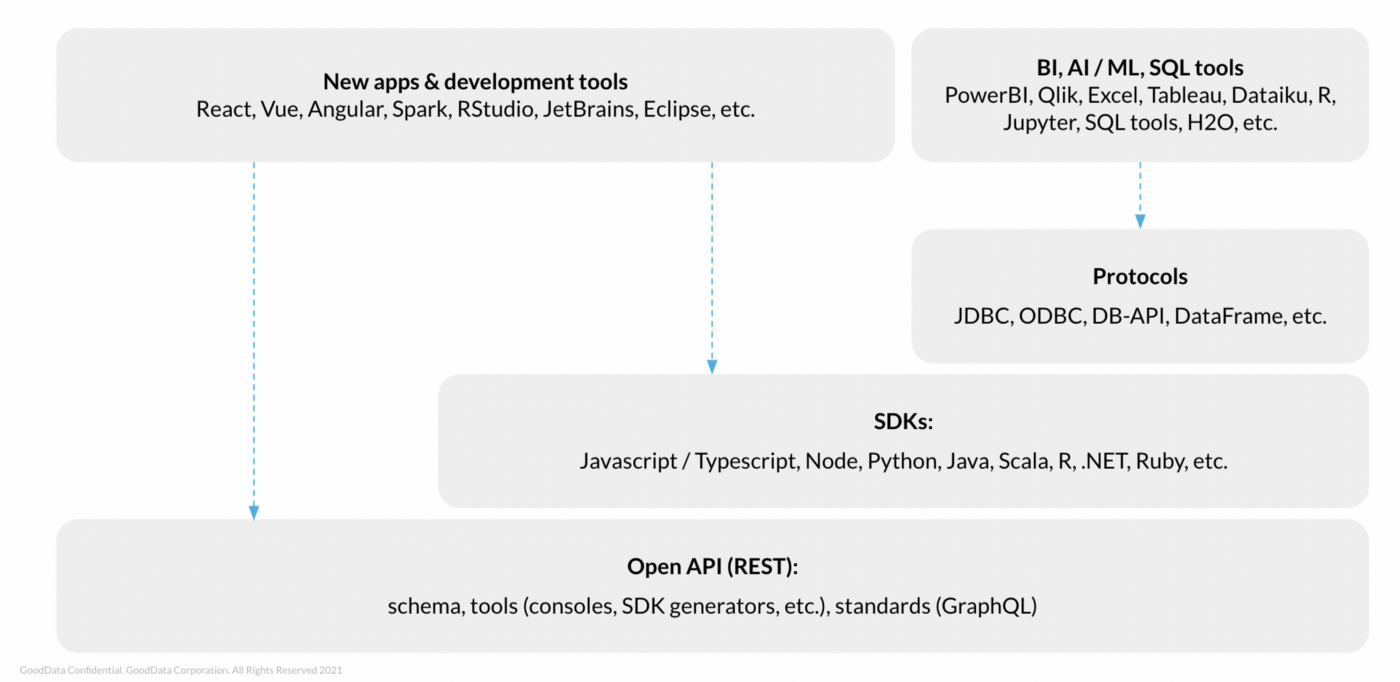Viewport: 1400px width, 682px height.
Task: Open the Open API (REST) box
Action: coord(711,566)
